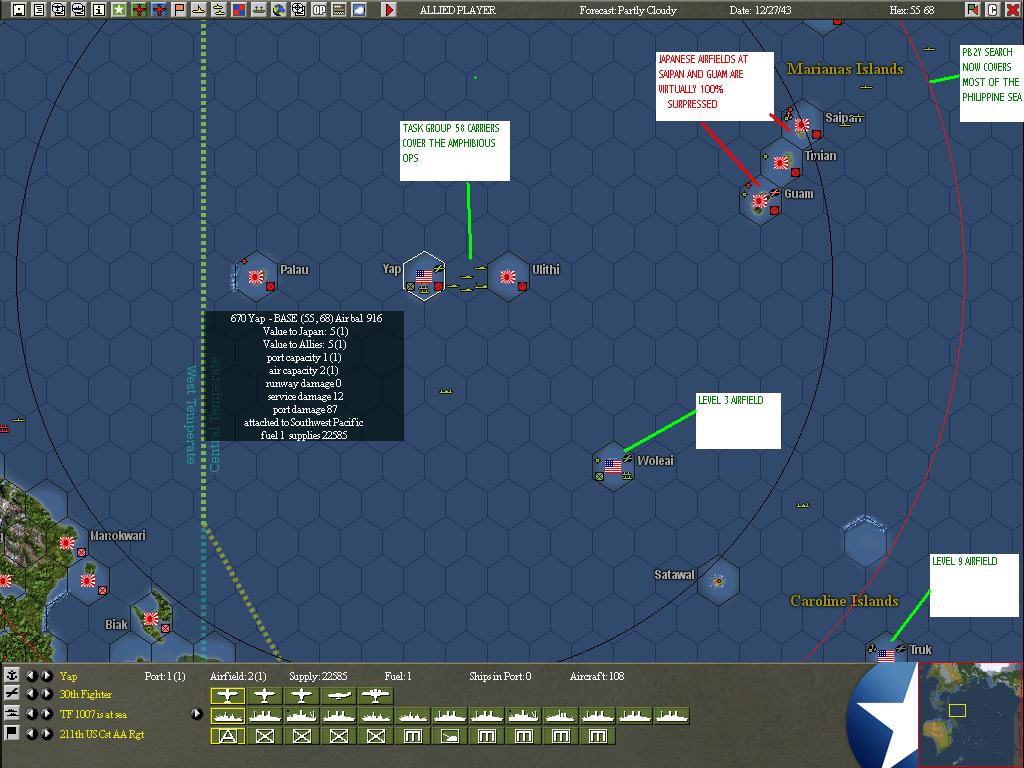Image resolution: width=1024 pixels, height=768 pixels.
Task: Click the Woleai US base hex
Action: pyautogui.click(x=613, y=466)
